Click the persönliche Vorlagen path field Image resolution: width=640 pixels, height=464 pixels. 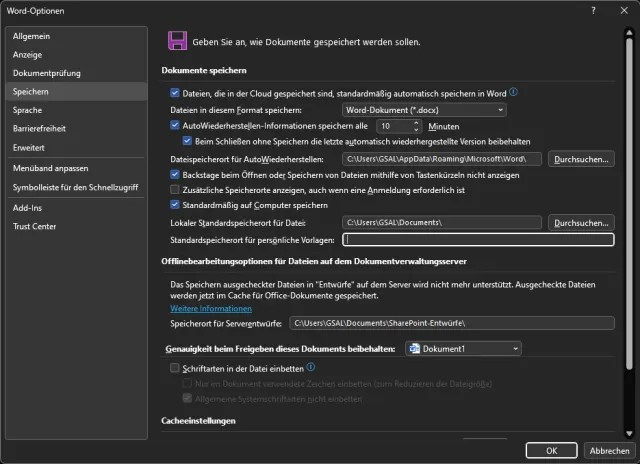(478, 239)
